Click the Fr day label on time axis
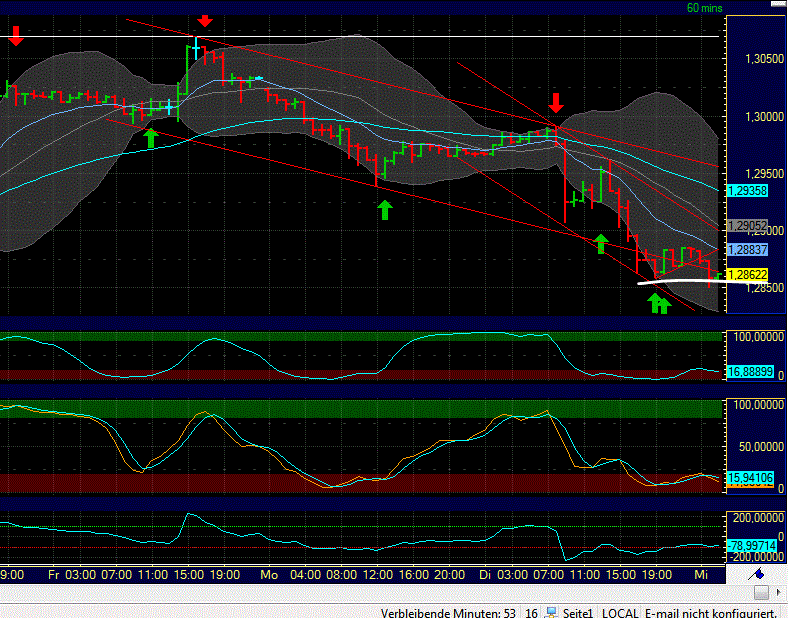Viewport: 788px width, 618px height. (53, 575)
